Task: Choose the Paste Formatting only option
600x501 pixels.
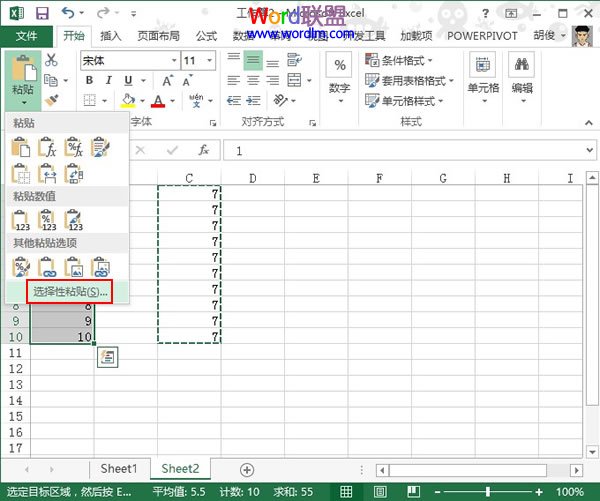Action: pyautogui.click(x=20, y=267)
